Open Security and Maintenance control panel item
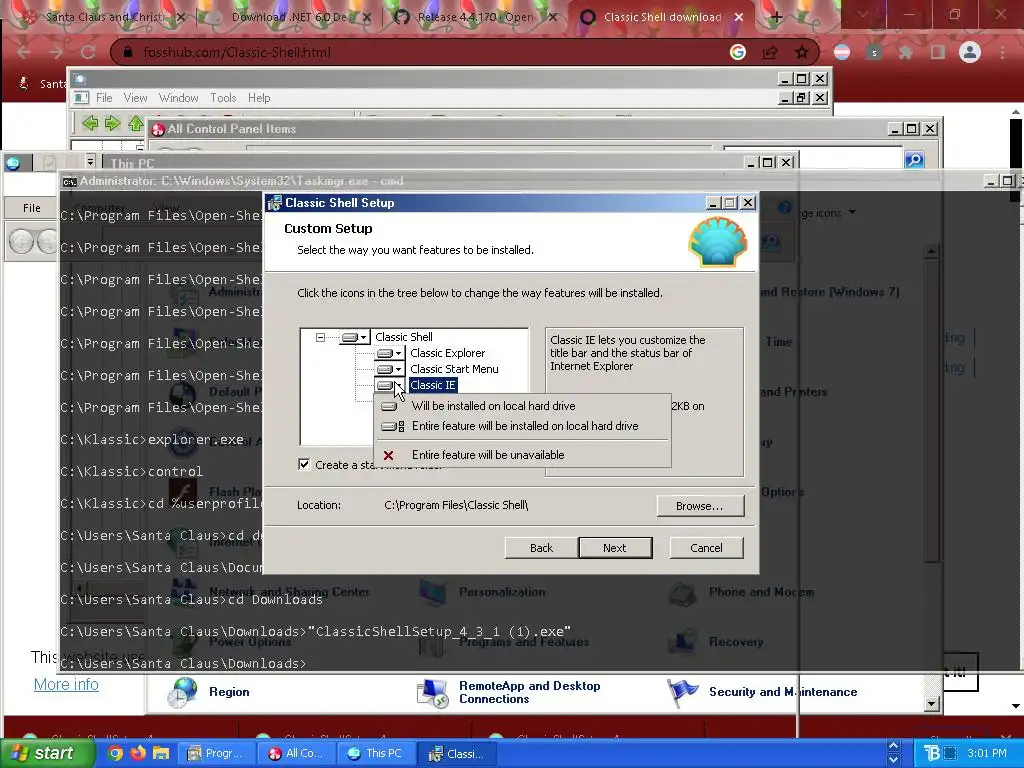The image size is (1024, 768). pos(763,692)
